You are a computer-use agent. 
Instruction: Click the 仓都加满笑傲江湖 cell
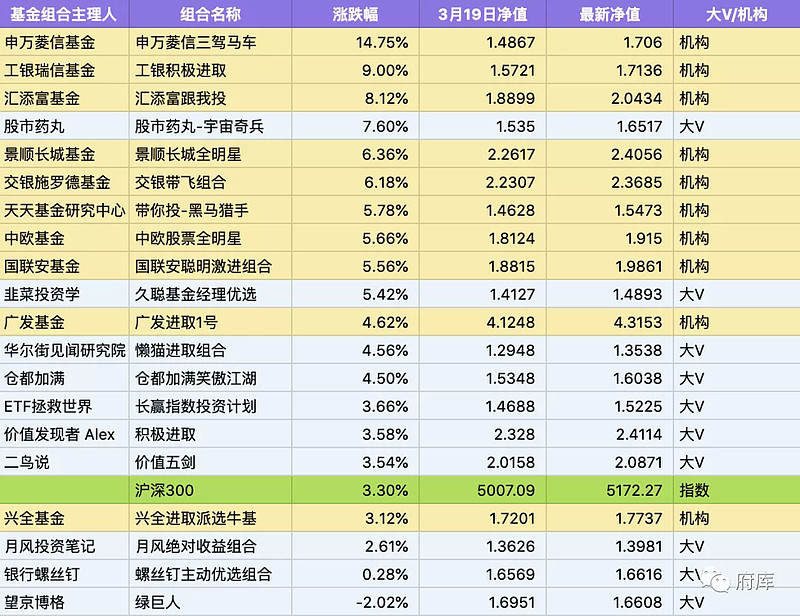point(210,379)
